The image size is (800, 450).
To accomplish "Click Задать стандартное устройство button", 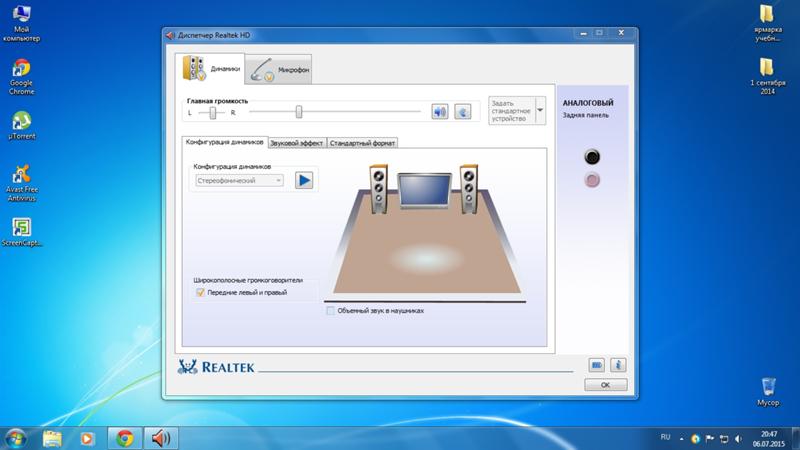I will pyautogui.click(x=511, y=110).
